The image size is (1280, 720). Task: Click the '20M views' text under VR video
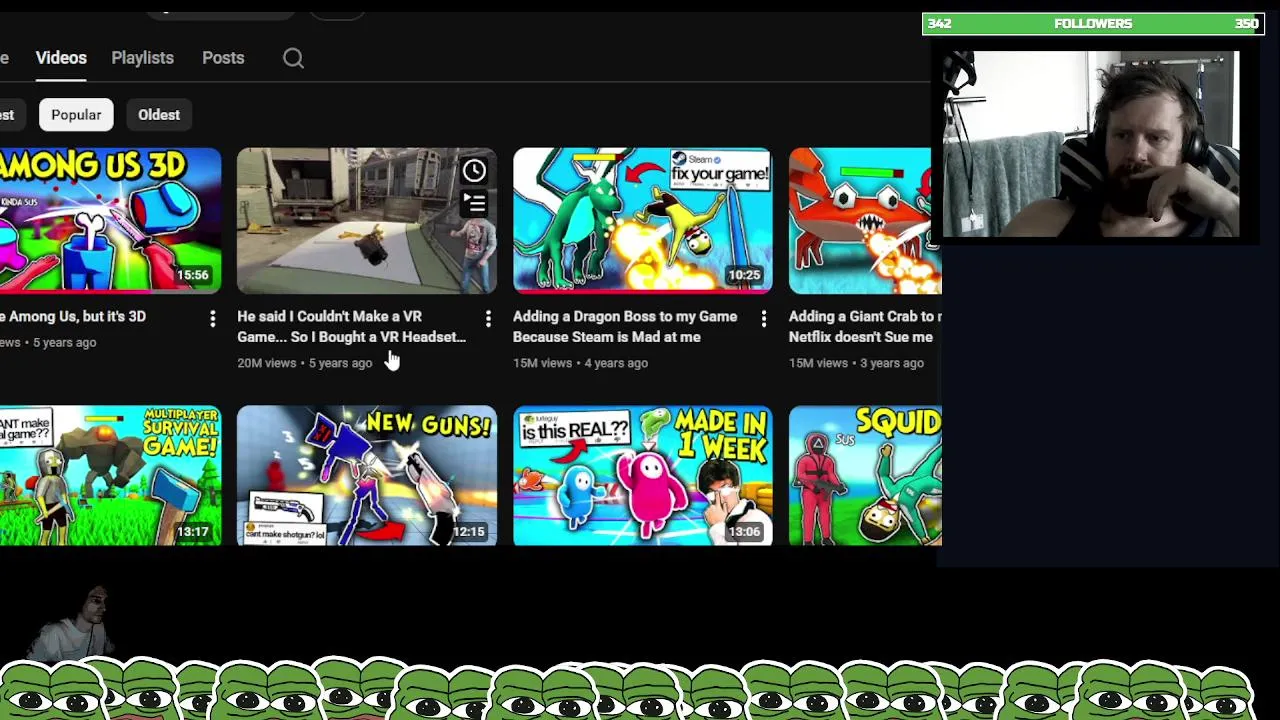pos(267,363)
